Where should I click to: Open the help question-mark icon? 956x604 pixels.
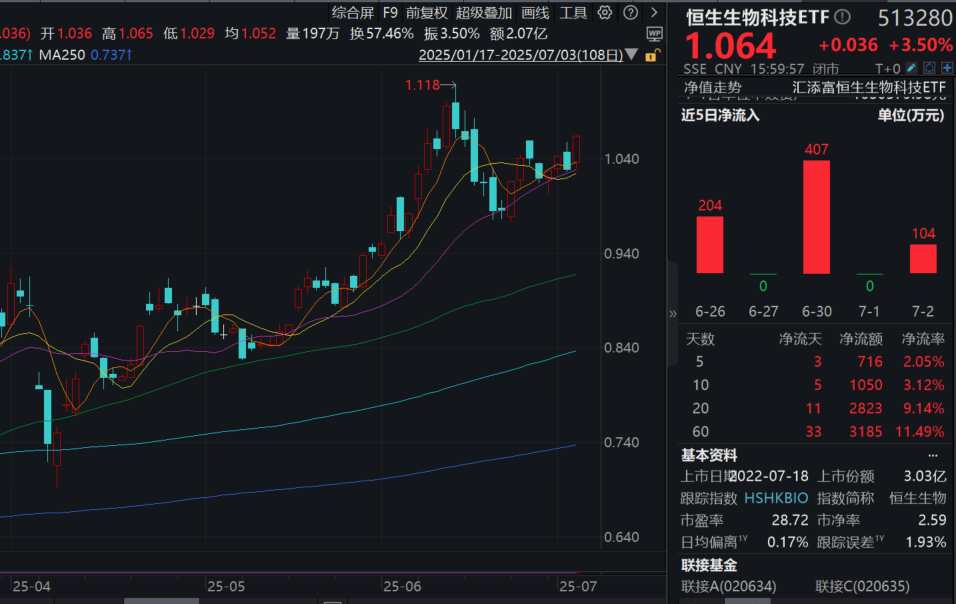click(x=629, y=12)
